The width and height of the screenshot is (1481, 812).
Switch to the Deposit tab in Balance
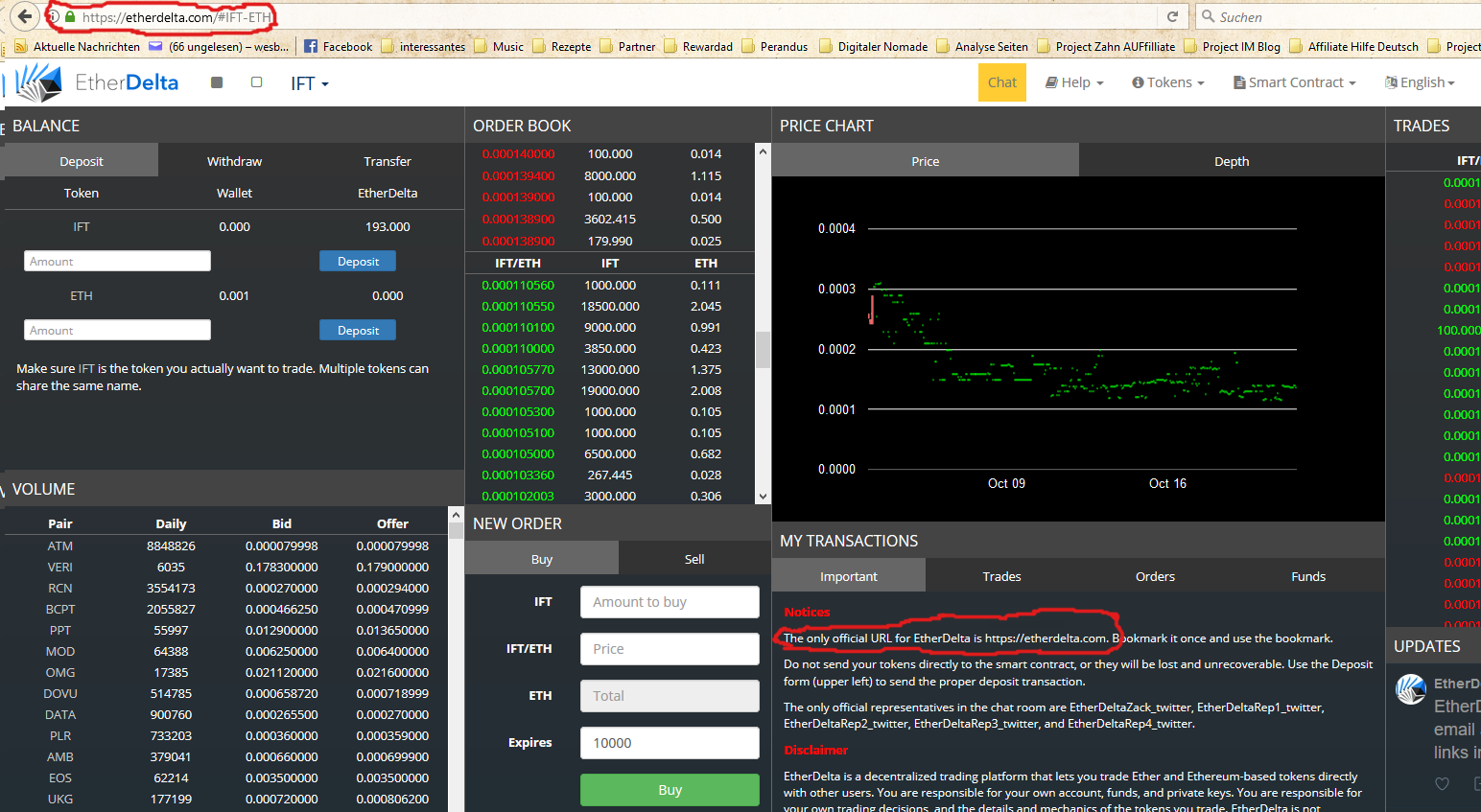pyautogui.click(x=82, y=161)
